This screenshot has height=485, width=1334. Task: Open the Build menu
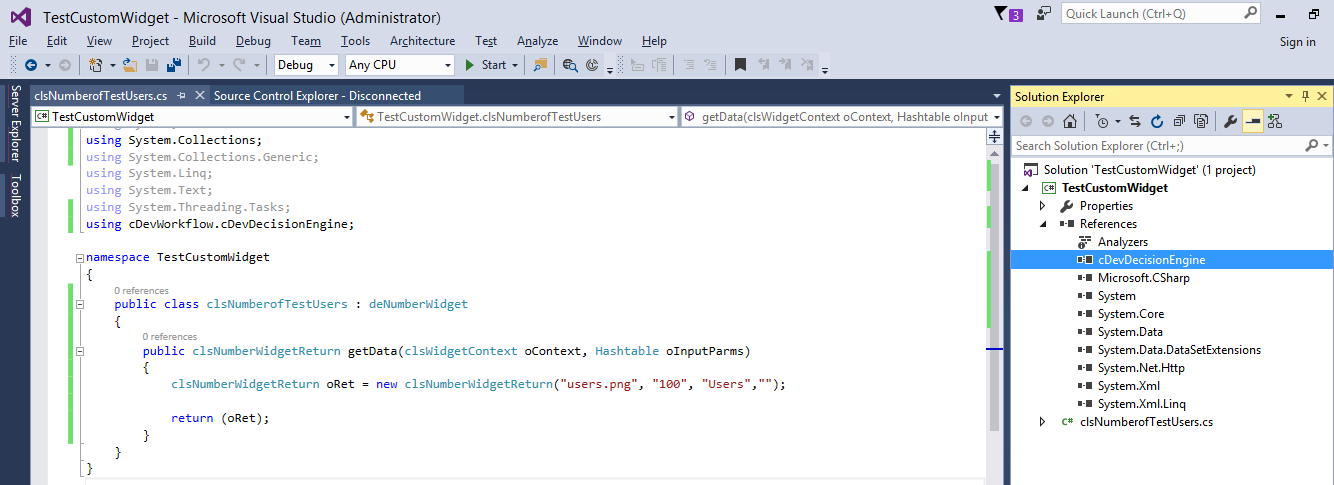[202, 41]
